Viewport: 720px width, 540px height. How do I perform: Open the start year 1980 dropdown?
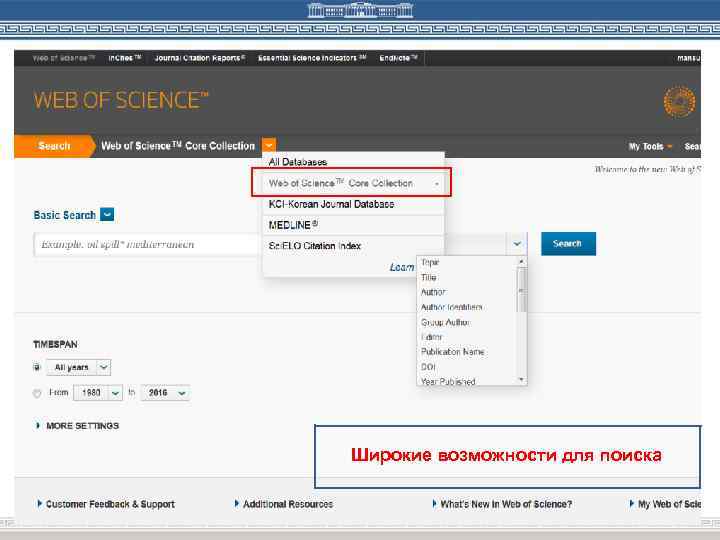click(98, 393)
